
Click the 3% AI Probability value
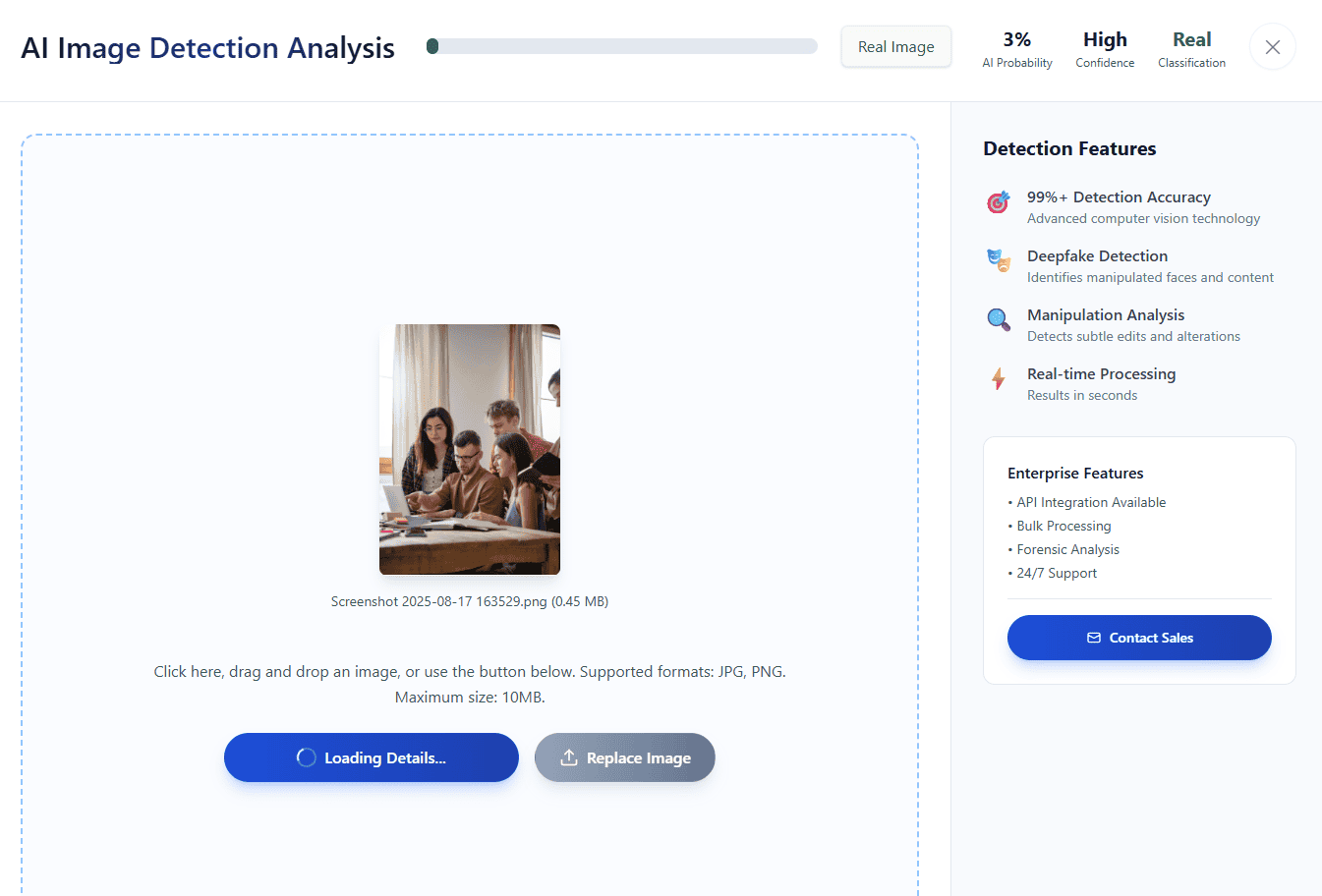click(x=1017, y=40)
